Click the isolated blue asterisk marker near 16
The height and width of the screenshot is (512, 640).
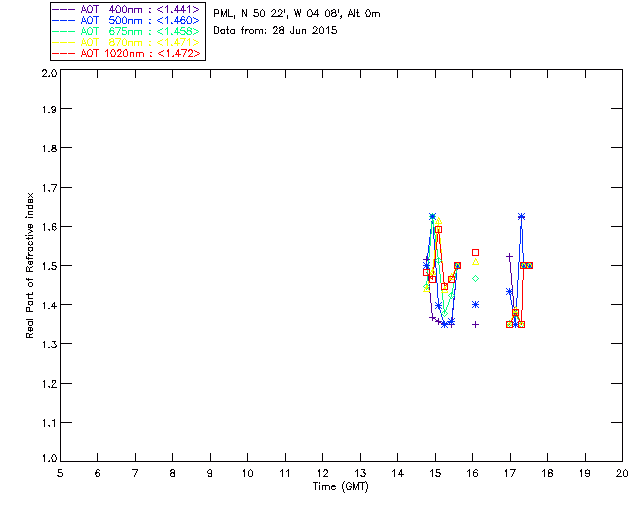coord(475,305)
